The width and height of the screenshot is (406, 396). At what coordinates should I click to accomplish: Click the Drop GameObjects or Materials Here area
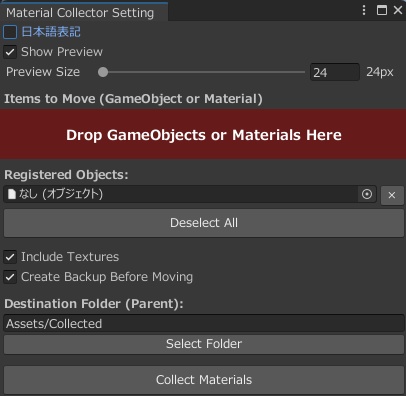pos(203,134)
